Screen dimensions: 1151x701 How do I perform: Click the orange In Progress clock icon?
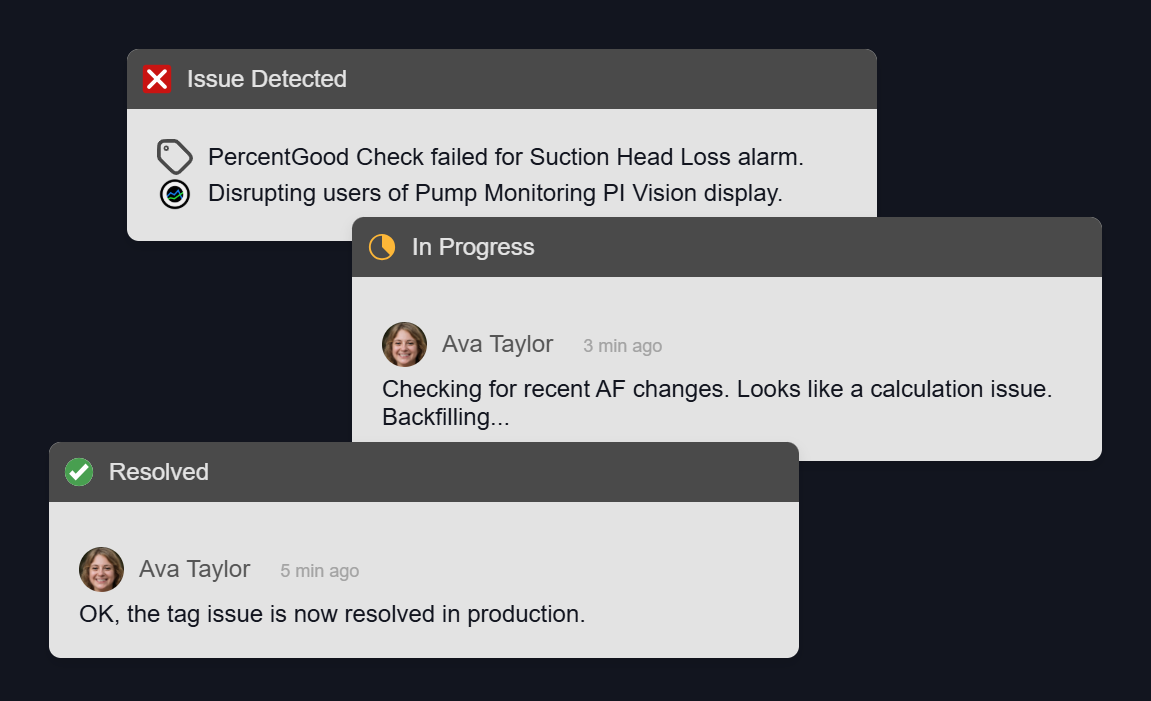(x=382, y=247)
